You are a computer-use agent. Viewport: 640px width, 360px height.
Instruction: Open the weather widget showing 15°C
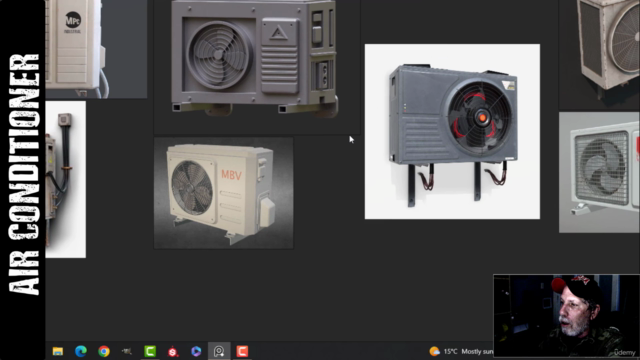pyautogui.click(x=461, y=351)
